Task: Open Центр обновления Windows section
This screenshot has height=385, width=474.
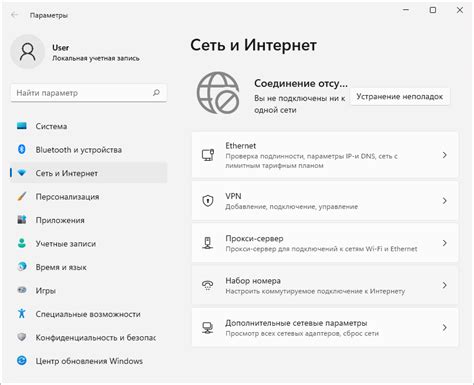Action: [89, 361]
